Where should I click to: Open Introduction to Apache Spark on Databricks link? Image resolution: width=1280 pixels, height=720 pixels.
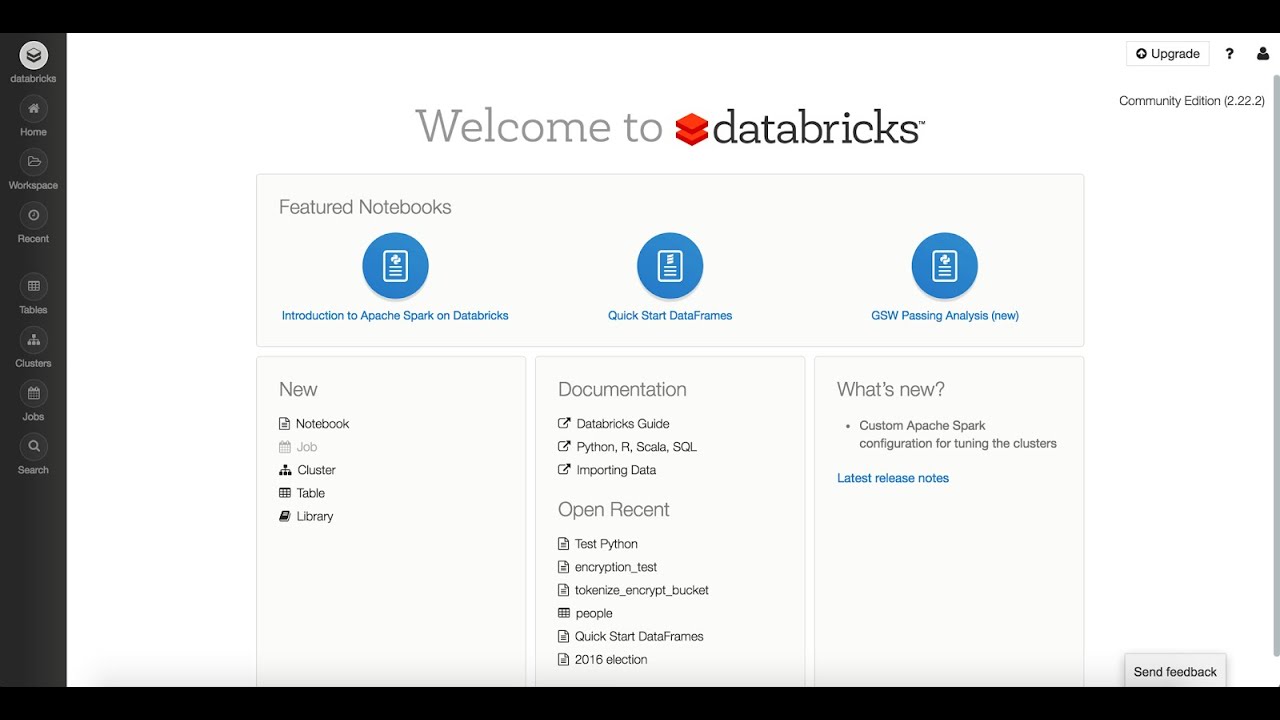395,315
